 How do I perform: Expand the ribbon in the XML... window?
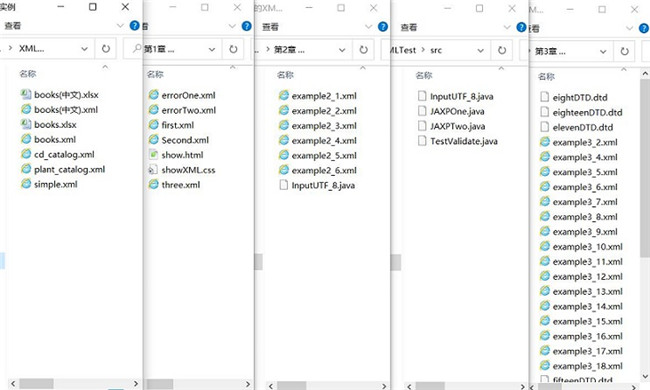[x=120, y=26]
